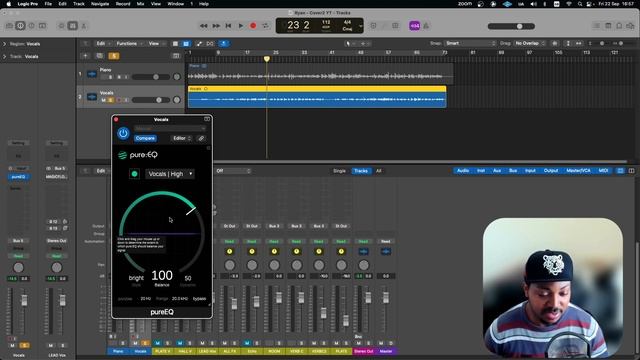The width and height of the screenshot is (640, 360).
Task: Expand the Track: Vocals inspector section
Action: (x=4, y=56)
